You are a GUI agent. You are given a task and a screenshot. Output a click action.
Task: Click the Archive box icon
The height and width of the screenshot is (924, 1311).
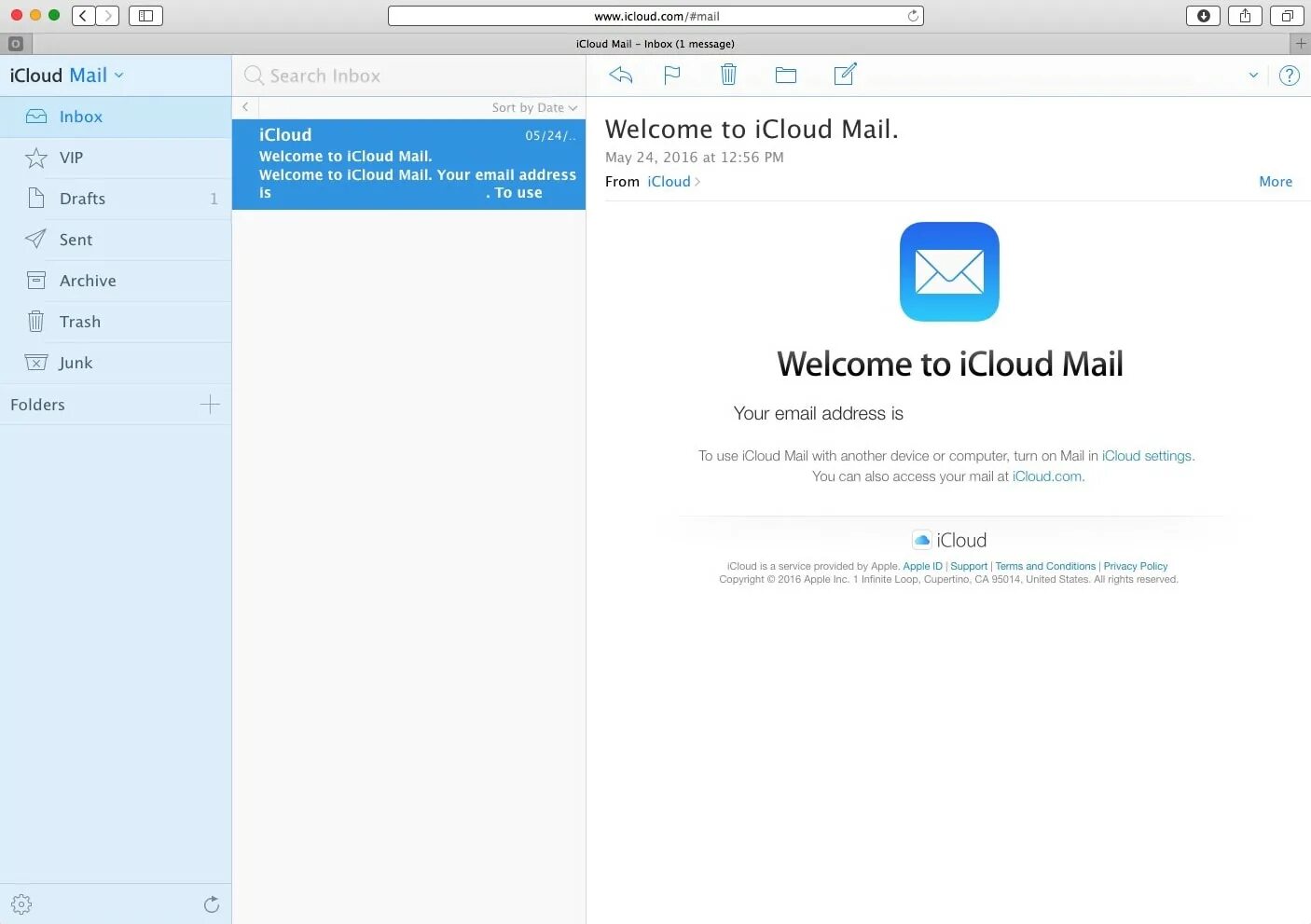coord(36,280)
